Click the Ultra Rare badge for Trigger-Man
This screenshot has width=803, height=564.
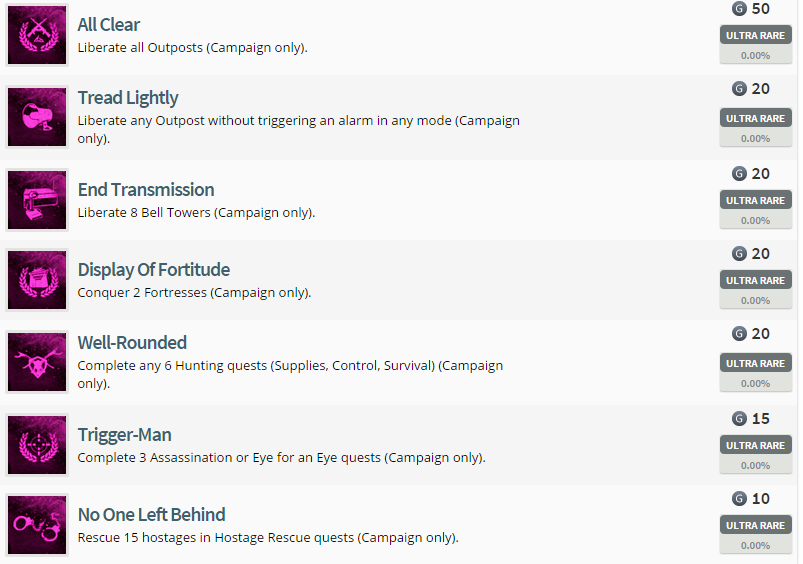(x=755, y=445)
